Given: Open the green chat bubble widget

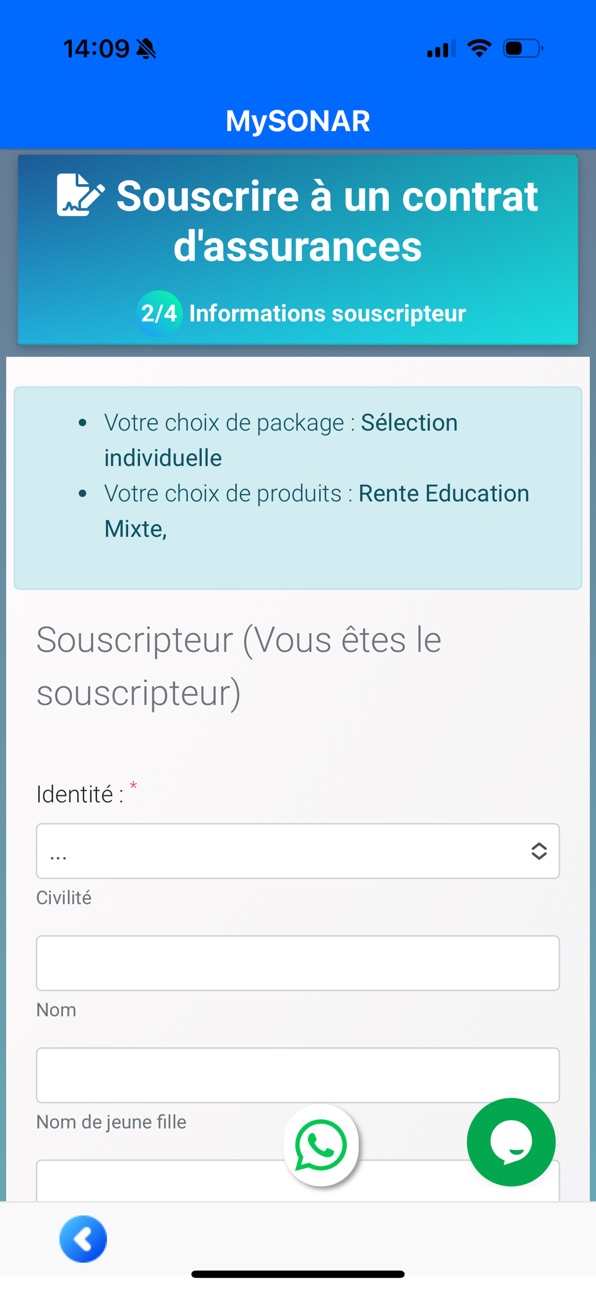Looking at the screenshot, I should pos(511,1142).
